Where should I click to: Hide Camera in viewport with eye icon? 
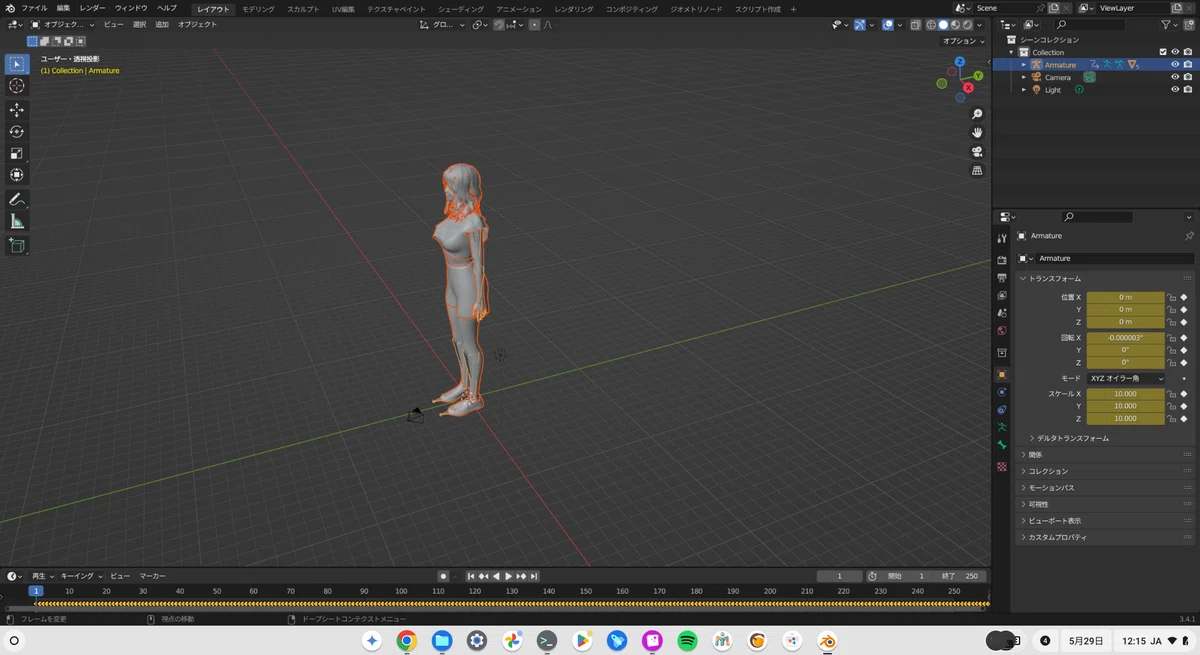point(1175,77)
